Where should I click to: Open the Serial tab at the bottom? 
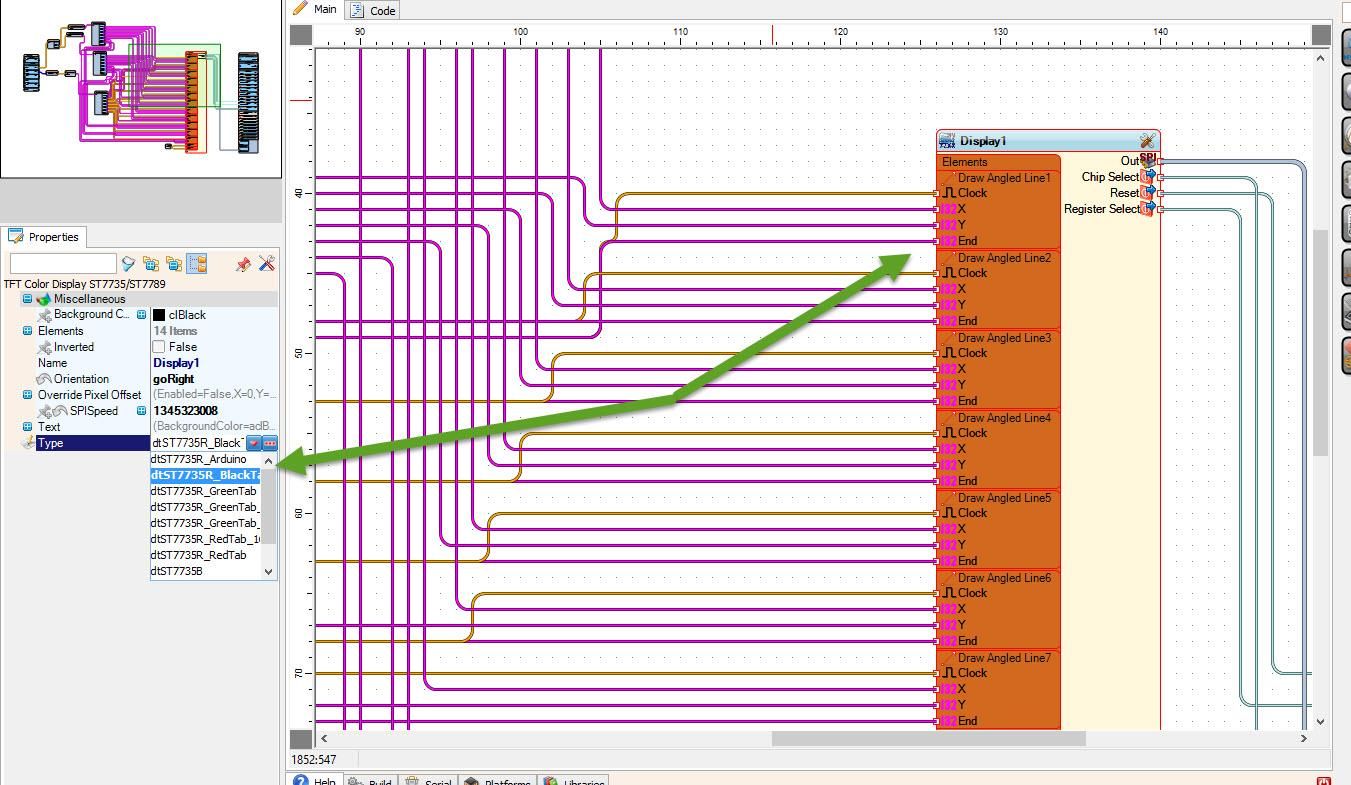pyautogui.click(x=428, y=780)
